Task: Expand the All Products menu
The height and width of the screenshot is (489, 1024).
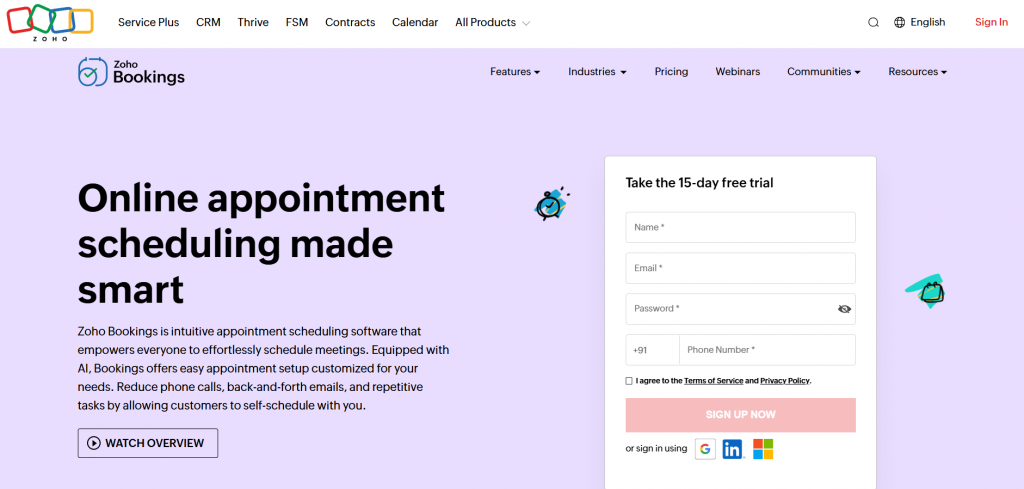Action: 492,22
